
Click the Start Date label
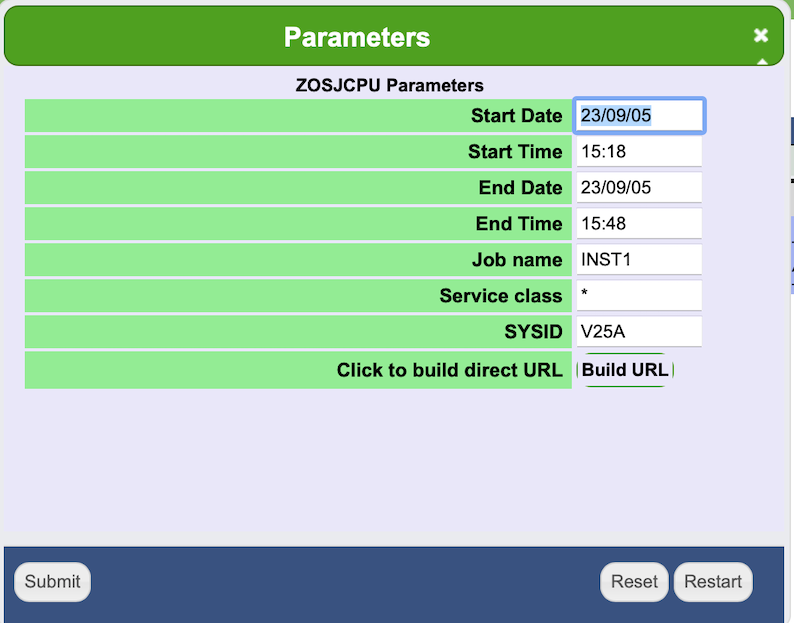point(516,116)
